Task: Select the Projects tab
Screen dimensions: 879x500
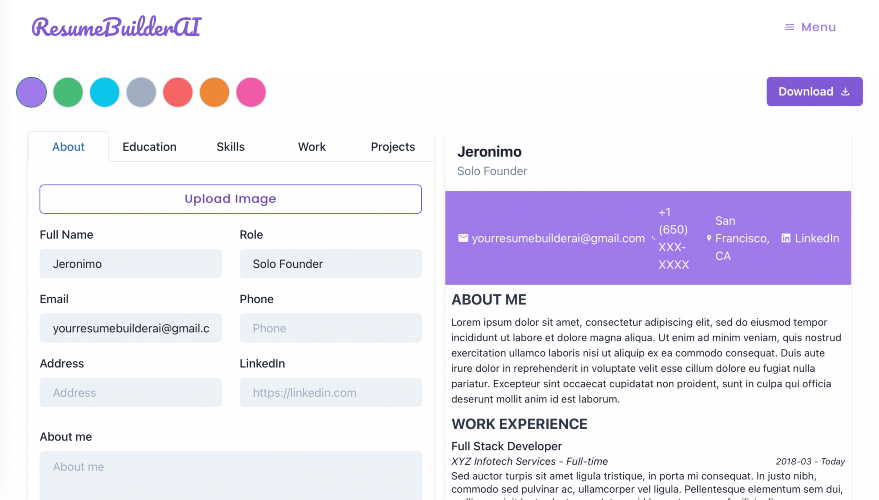Action: 393,147
